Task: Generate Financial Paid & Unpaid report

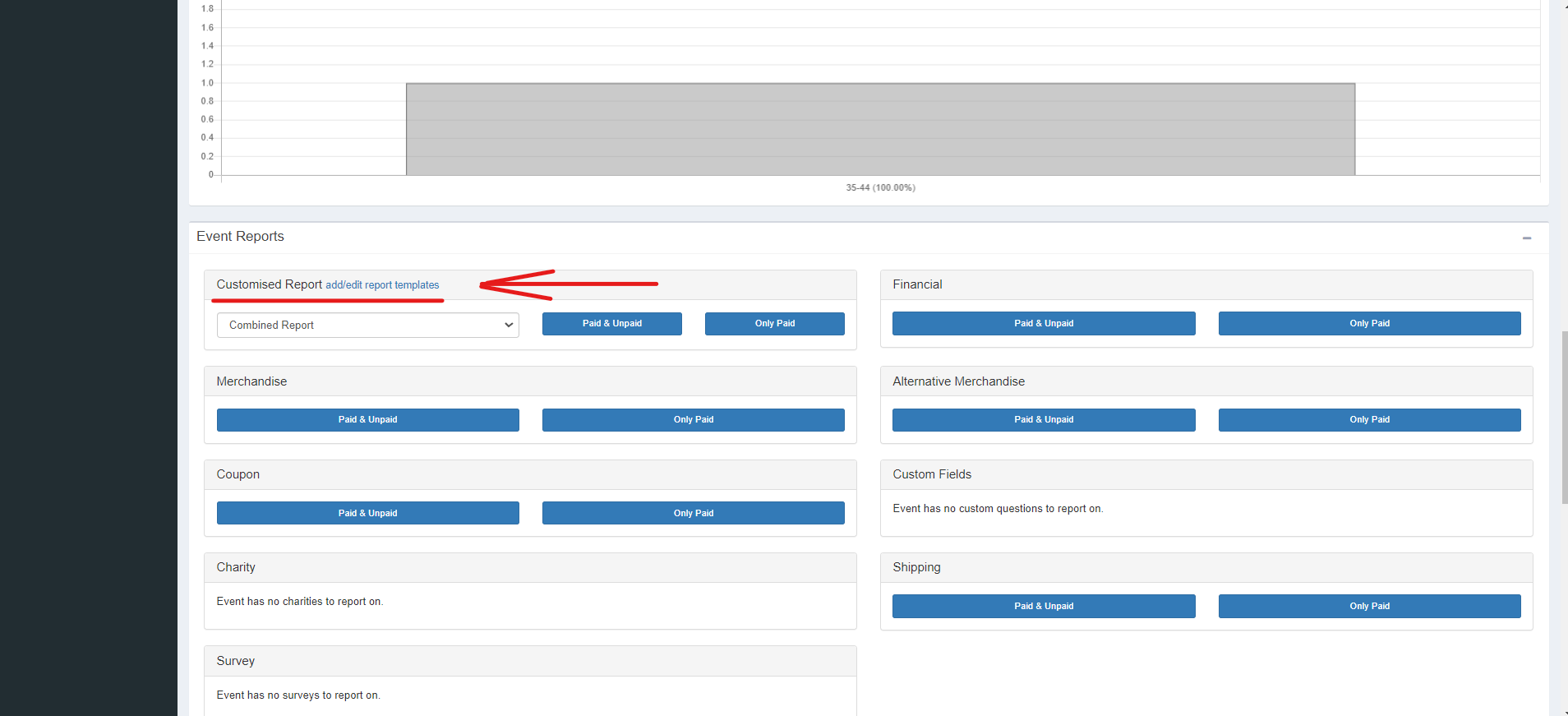Action: pyautogui.click(x=1044, y=323)
